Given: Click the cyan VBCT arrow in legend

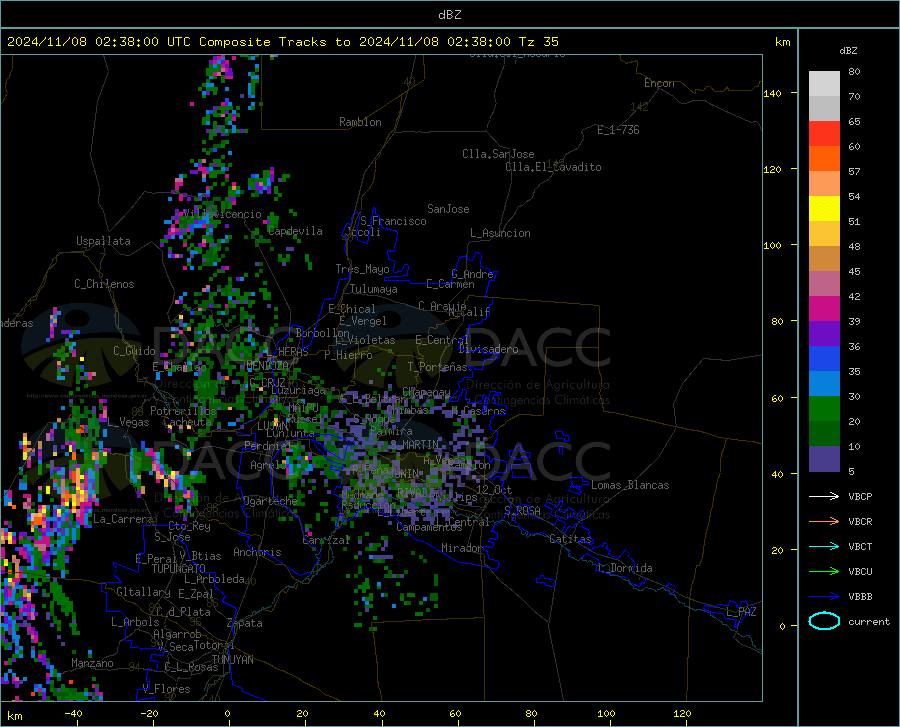Looking at the screenshot, I should (824, 546).
